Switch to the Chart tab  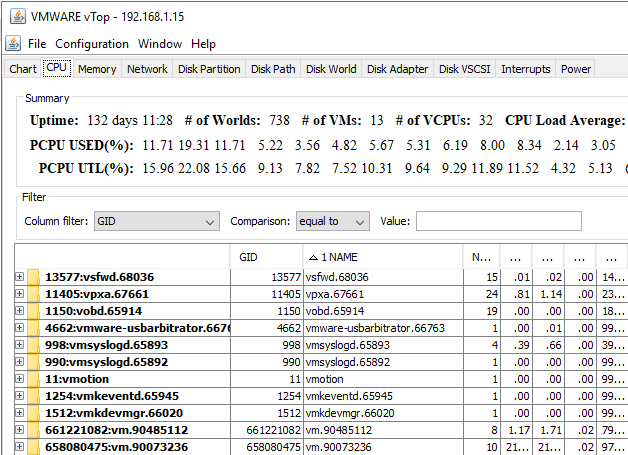pyautogui.click(x=23, y=69)
